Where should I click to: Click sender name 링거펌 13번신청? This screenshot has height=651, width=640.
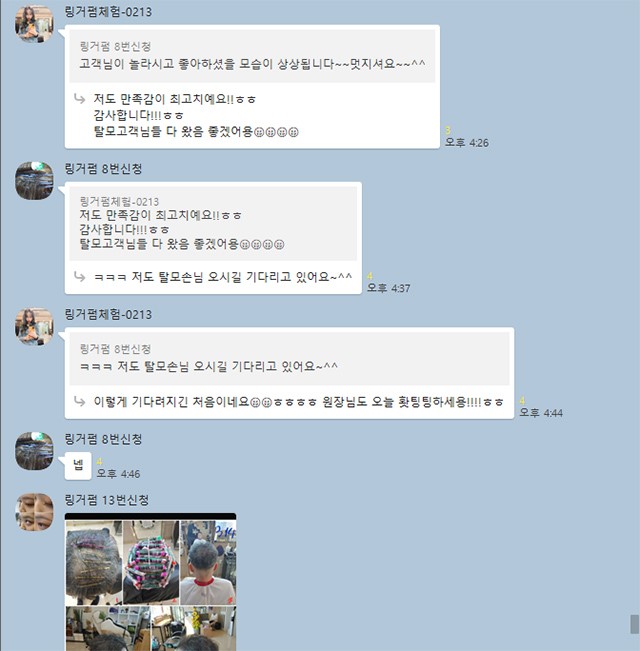click(107, 500)
